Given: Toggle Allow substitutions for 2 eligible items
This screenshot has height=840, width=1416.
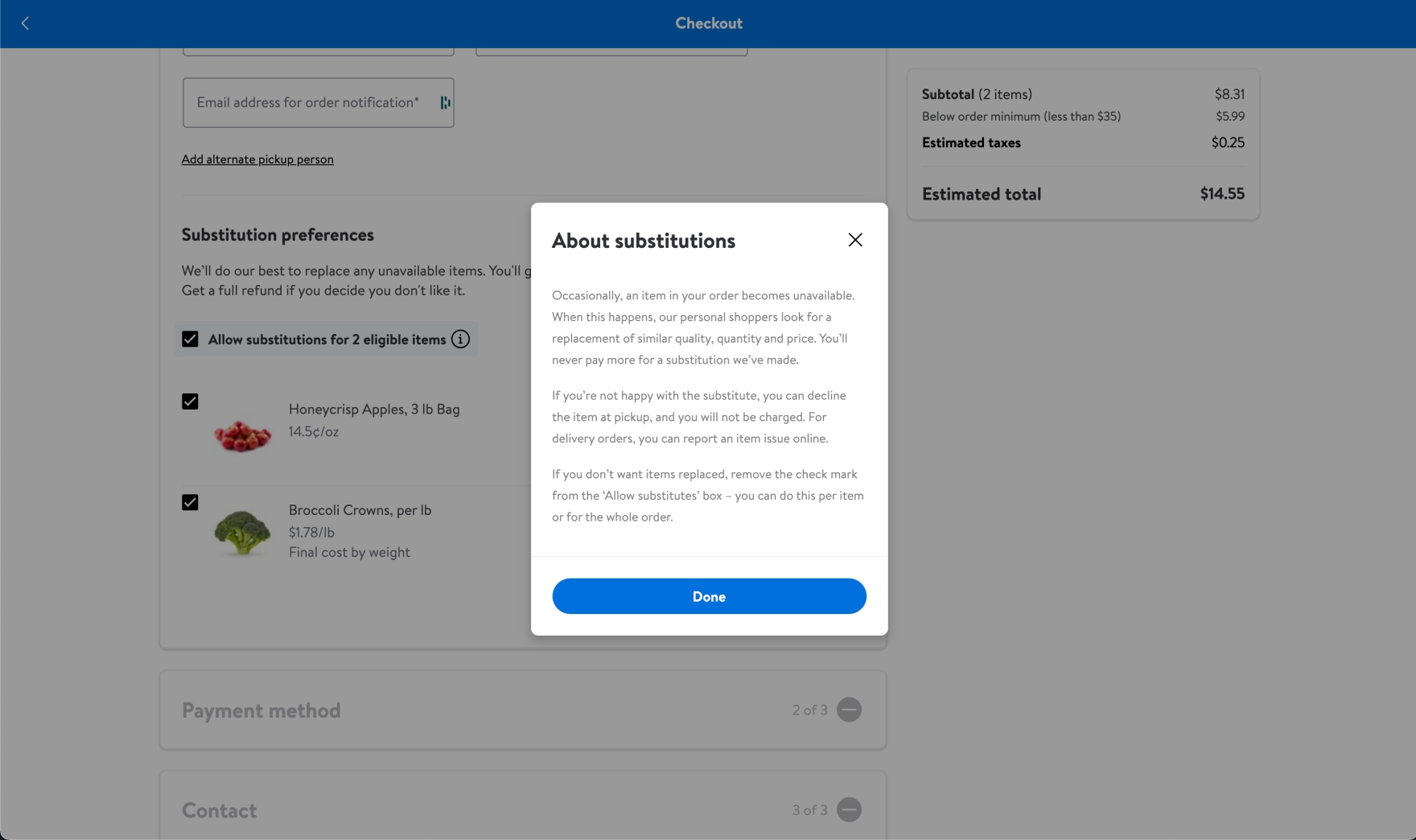Looking at the screenshot, I should click(190, 340).
